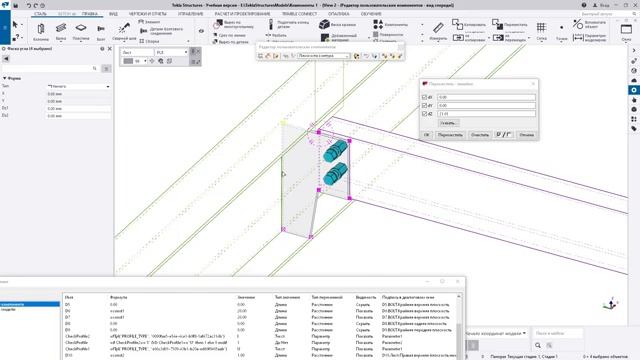This screenshot has height=360, width=640.
Task: Switch to the СТАЛЬ ribbon tab
Action: (x=40, y=14)
